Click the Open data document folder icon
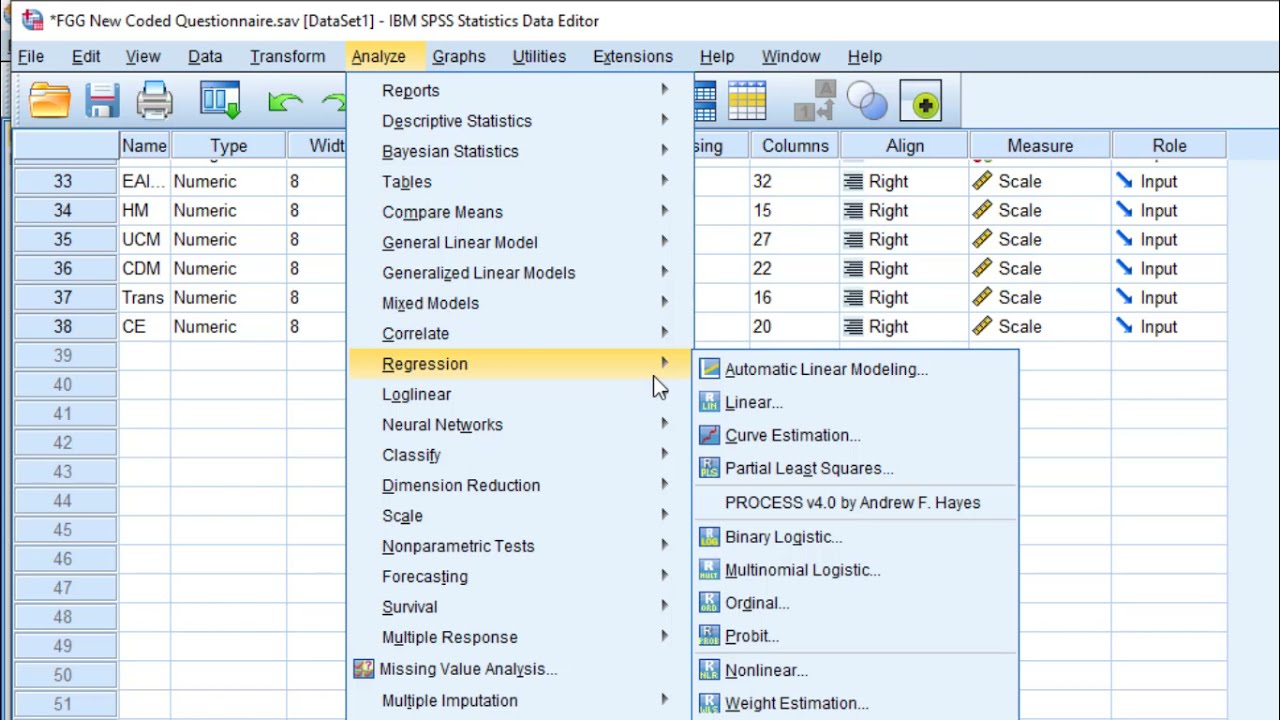1280x720 pixels. click(49, 101)
